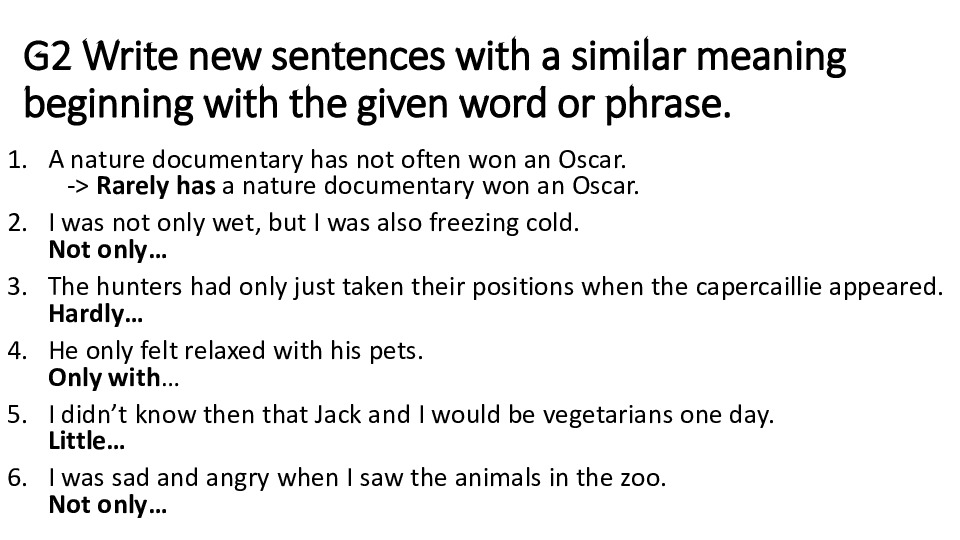Click 'He only felt relaxed with his pets'
960x540 pixels.
pos(236,351)
